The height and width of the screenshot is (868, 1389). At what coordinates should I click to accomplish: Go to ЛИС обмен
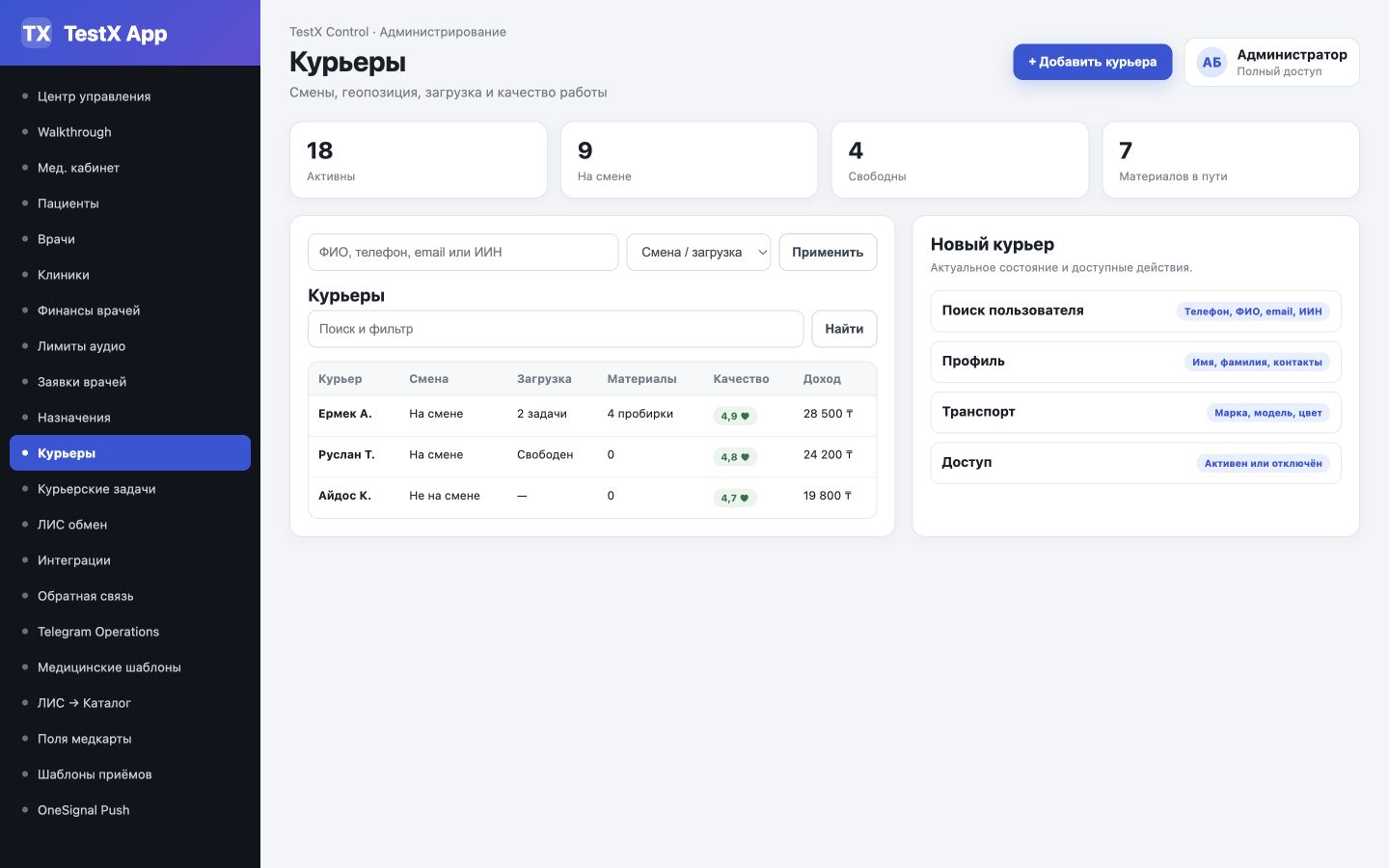[x=130, y=525]
